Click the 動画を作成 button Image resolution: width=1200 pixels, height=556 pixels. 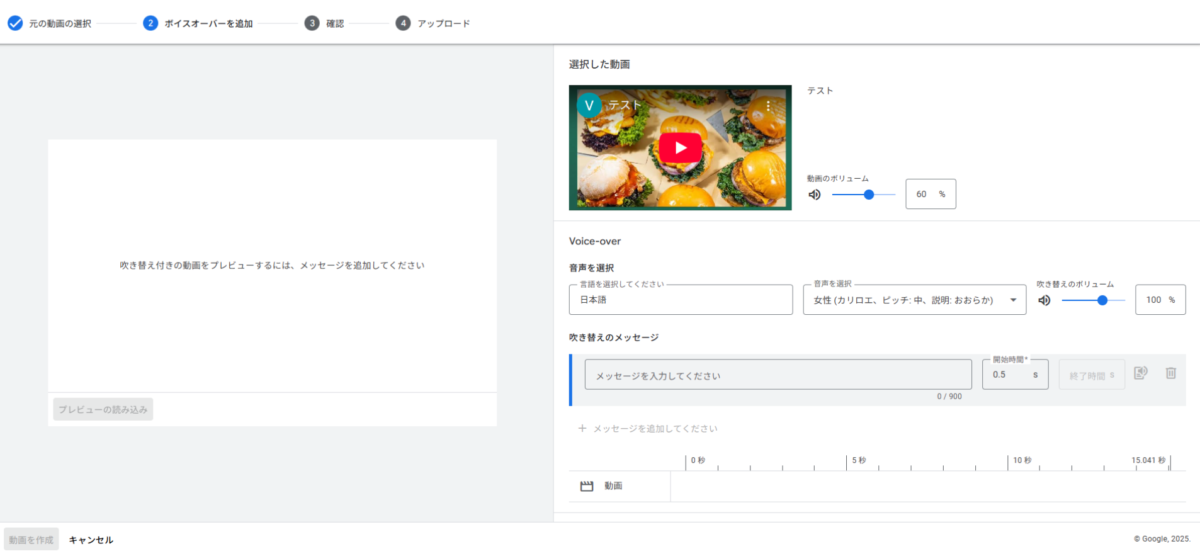click(x=31, y=540)
